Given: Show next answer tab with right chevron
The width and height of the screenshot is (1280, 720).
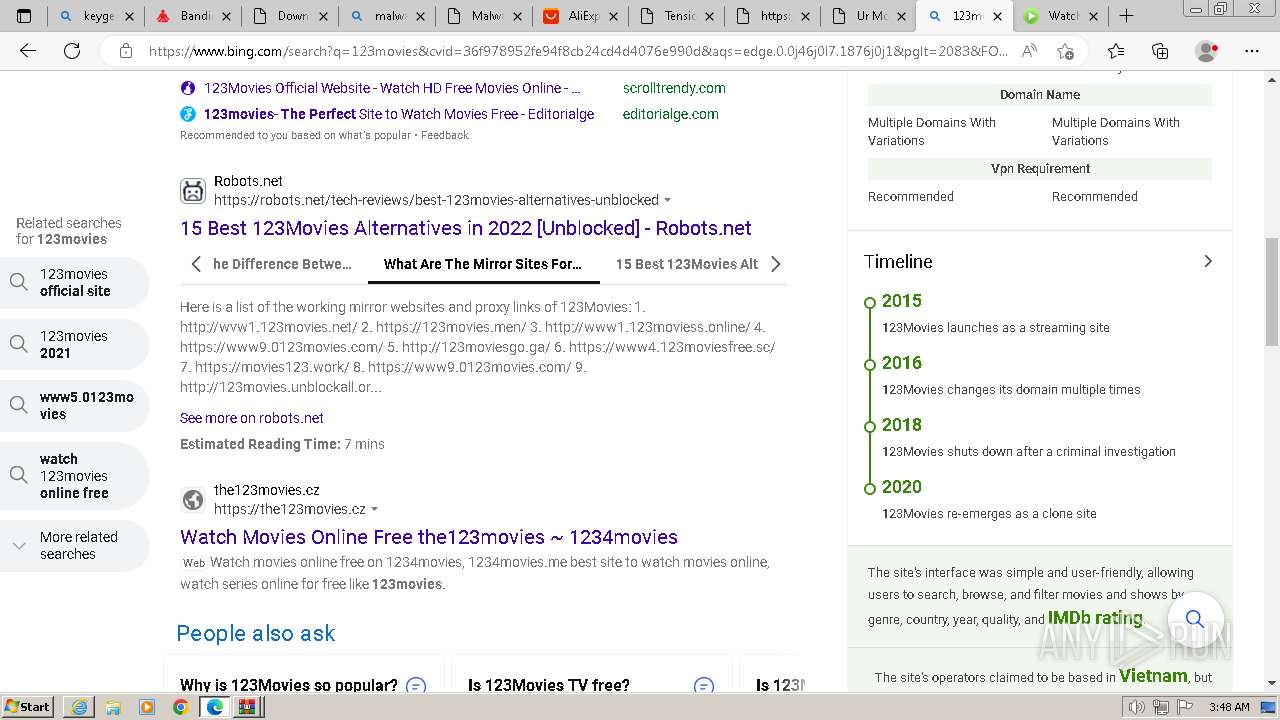Looking at the screenshot, I should coord(775,264).
